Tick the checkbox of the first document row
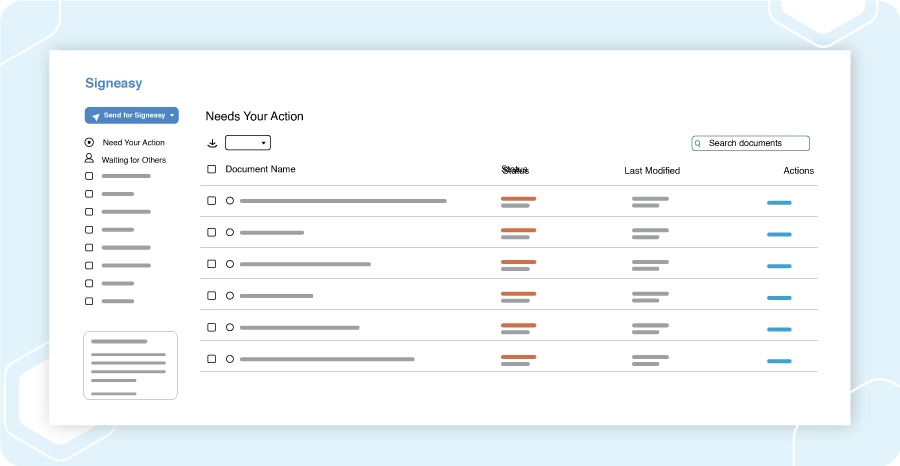Viewport: 900px width, 466px height. (212, 201)
